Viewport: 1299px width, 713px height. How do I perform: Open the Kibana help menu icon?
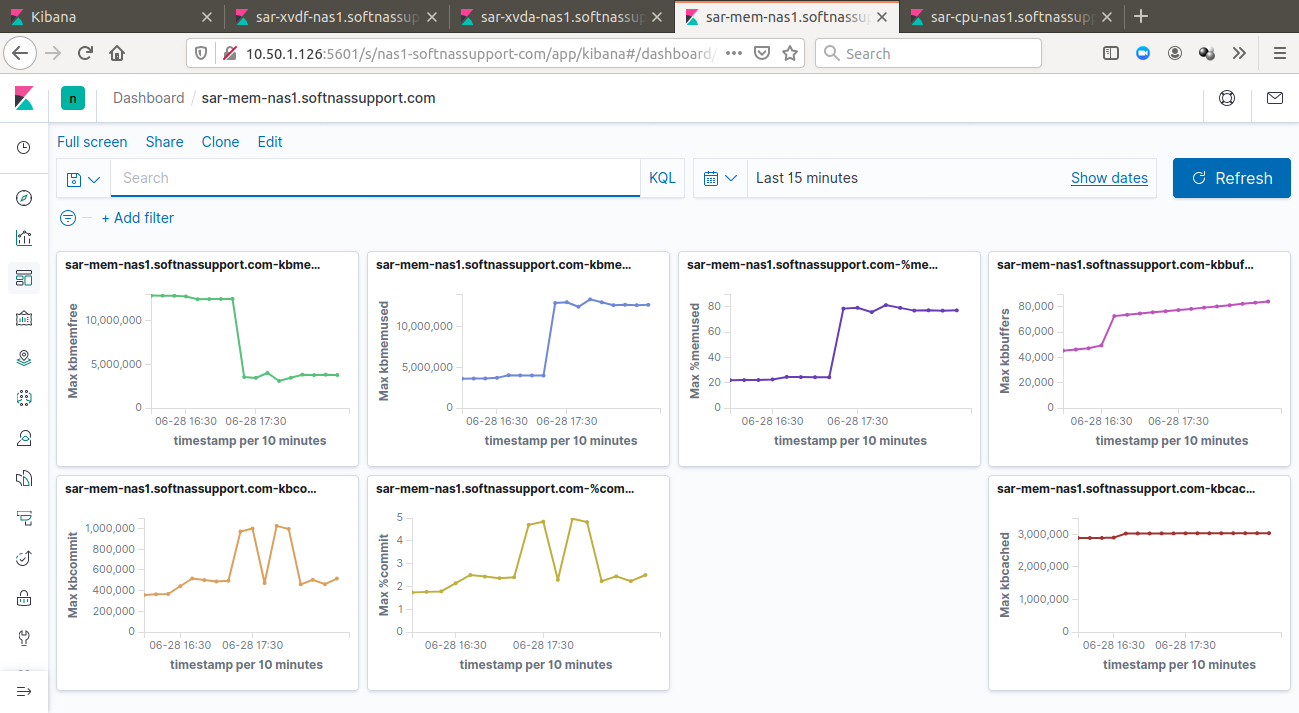point(1226,98)
